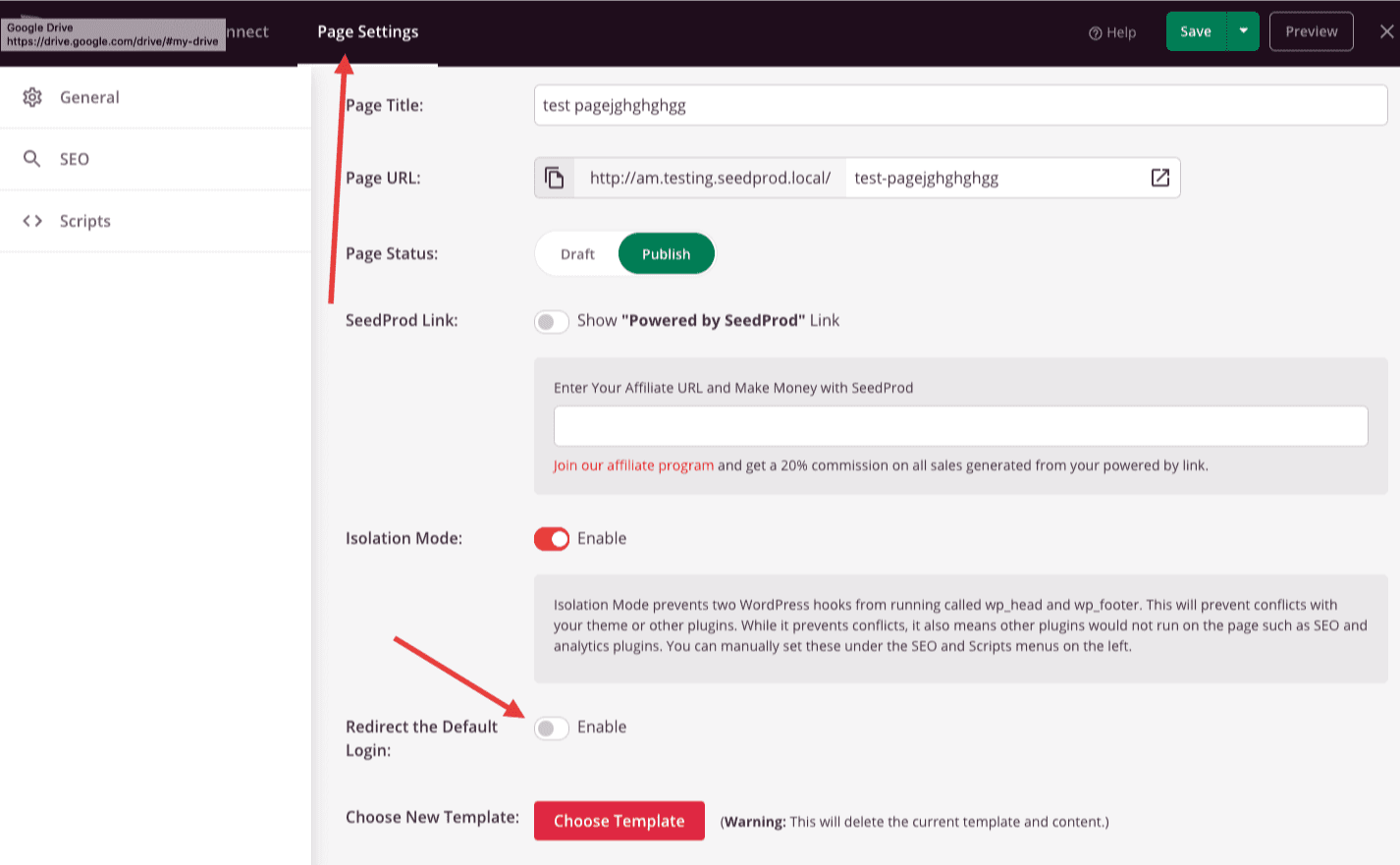This screenshot has height=865, width=1400.
Task: Disable the Isolation Mode toggle
Action: [551, 539]
